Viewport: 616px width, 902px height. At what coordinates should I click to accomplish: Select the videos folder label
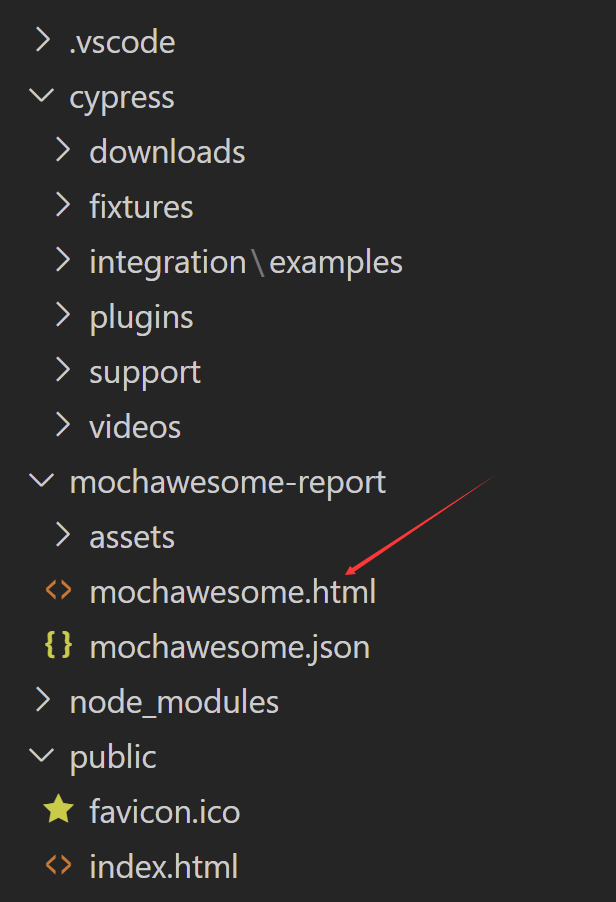point(135,427)
